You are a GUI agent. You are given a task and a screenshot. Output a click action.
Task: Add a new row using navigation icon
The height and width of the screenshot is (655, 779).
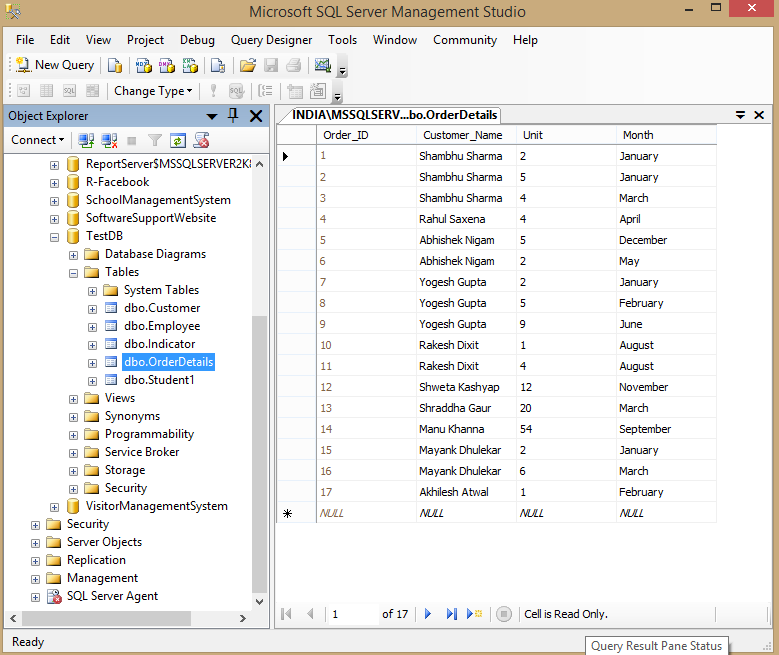474,614
